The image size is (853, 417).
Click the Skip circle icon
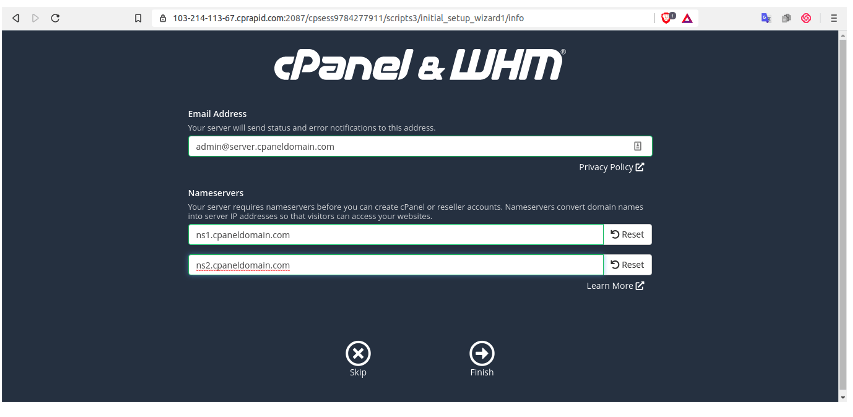coord(358,353)
